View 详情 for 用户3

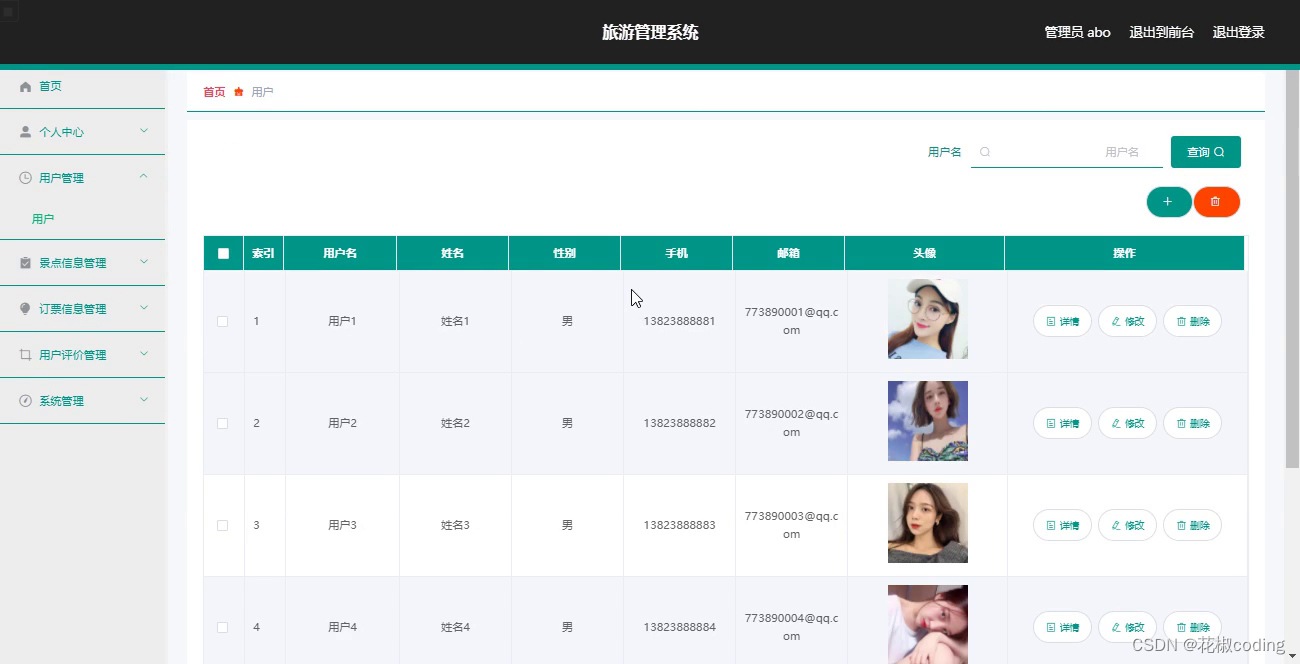coord(1062,526)
